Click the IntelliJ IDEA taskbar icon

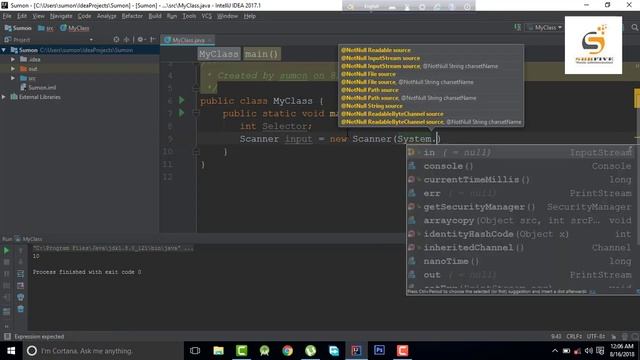click(356, 351)
